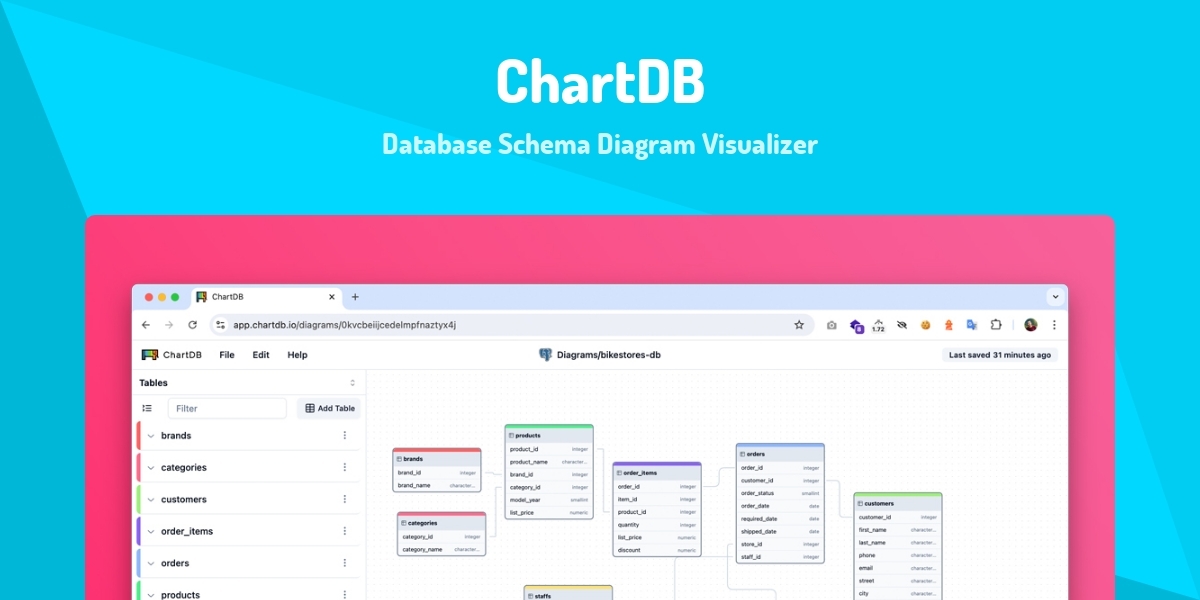Expand the orders table in sidebar
The height and width of the screenshot is (600, 1200).
(x=151, y=563)
